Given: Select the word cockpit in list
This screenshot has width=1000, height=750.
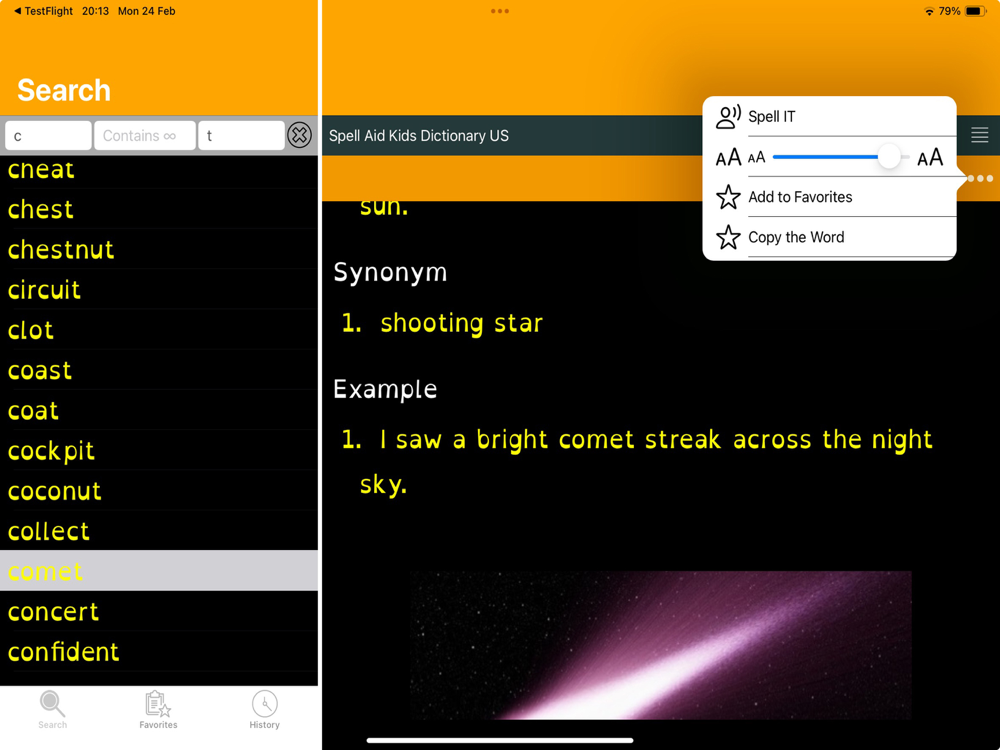Looking at the screenshot, I should pyautogui.click(x=159, y=450).
